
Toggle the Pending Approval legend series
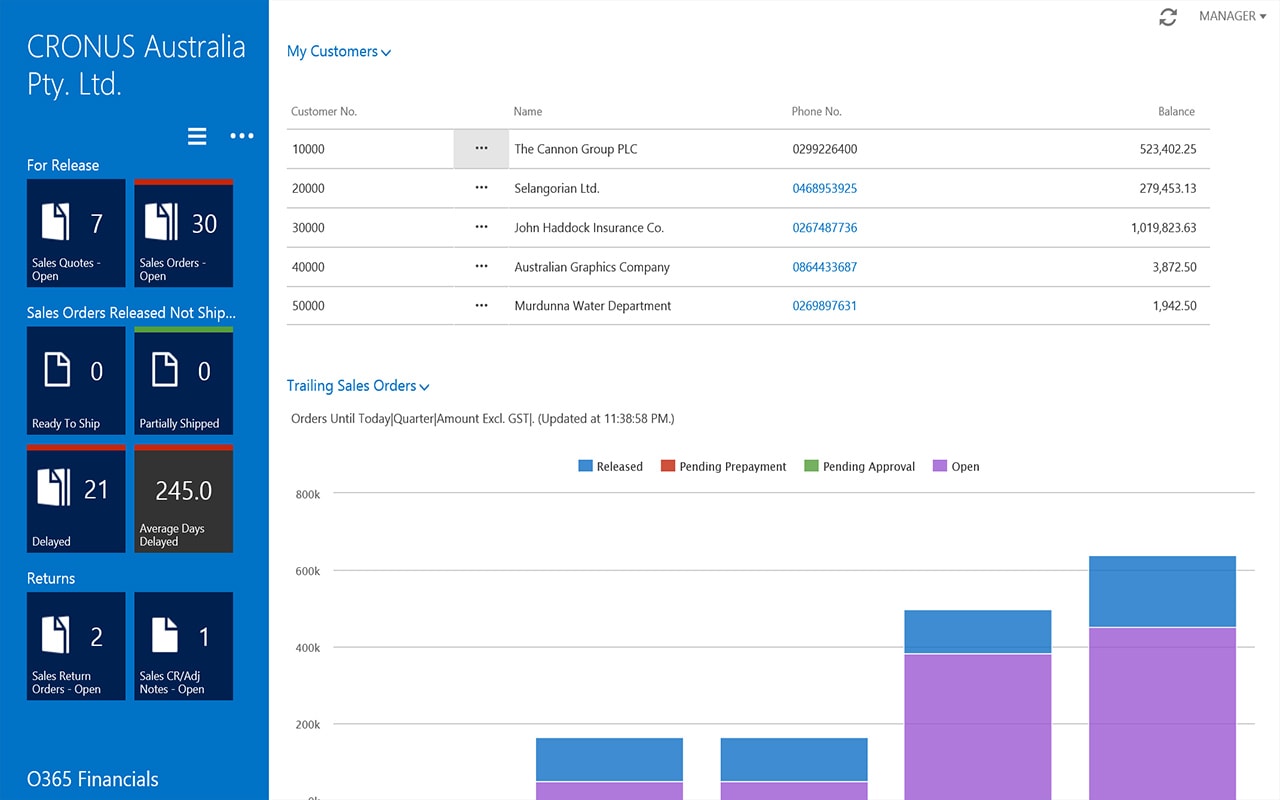860,467
